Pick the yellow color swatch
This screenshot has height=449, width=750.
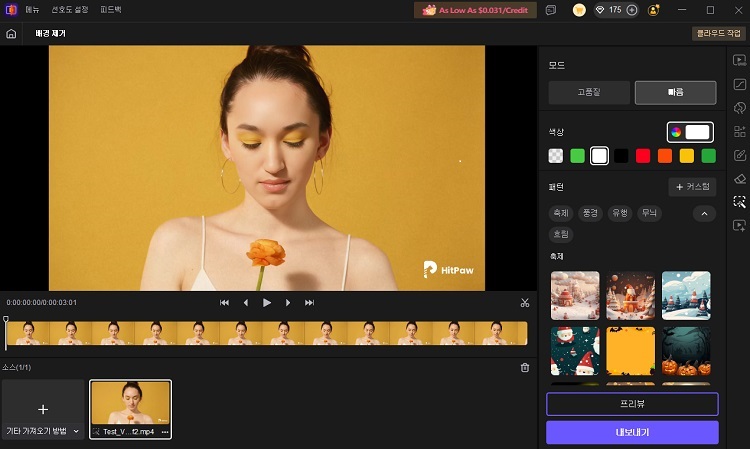pos(687,156)
